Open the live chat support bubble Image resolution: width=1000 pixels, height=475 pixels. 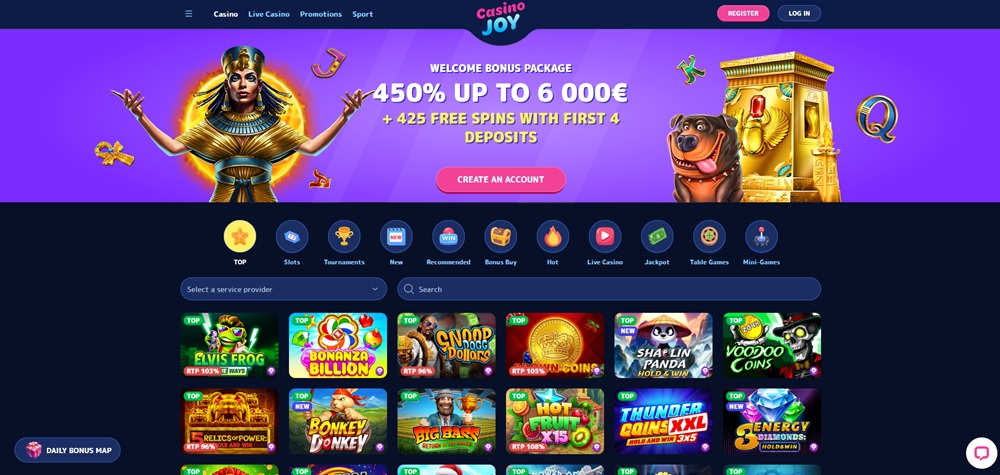tap(981, 453)
